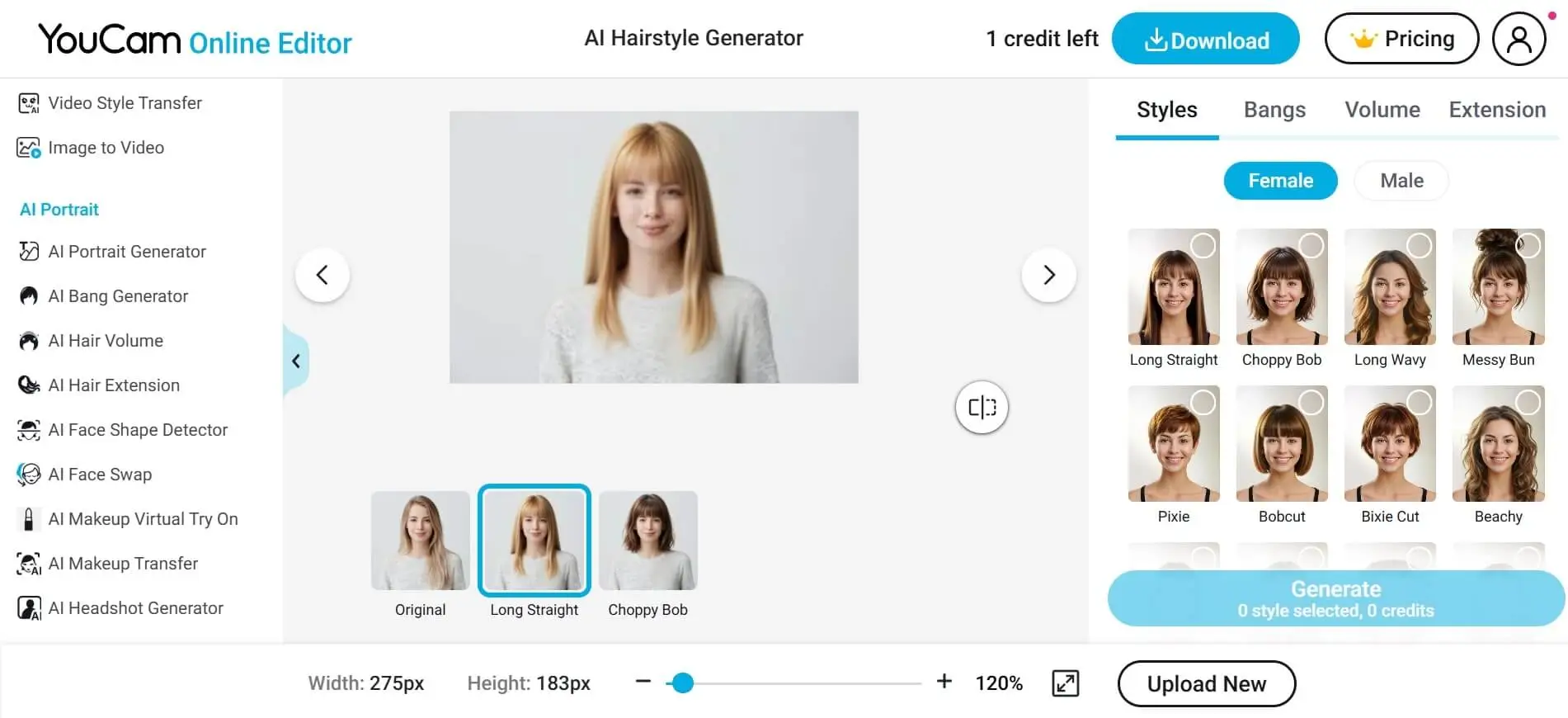Click the AI Headshot Generator icon

pos(29,608)
